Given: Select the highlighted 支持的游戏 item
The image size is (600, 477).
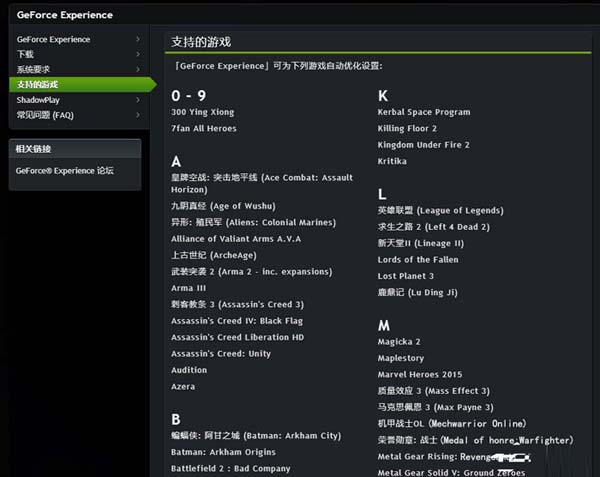Looking at the screenshot, I should (83, 85).
